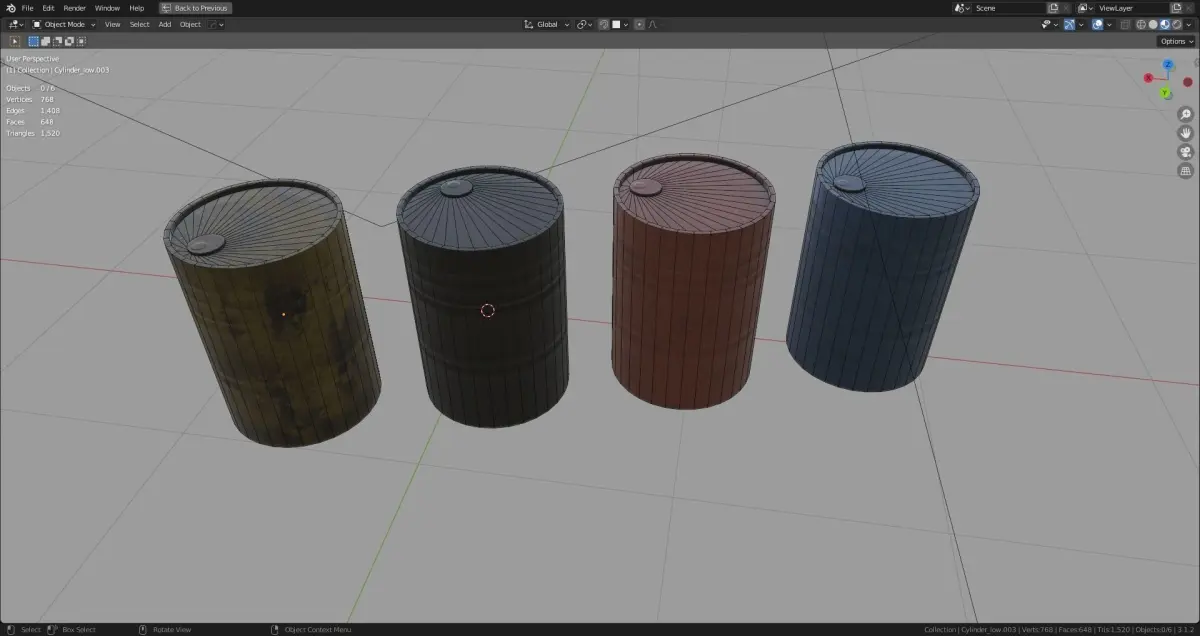Click the Blender logo icon
Viewport: 1200px width, 636px height.
point(10,8)
